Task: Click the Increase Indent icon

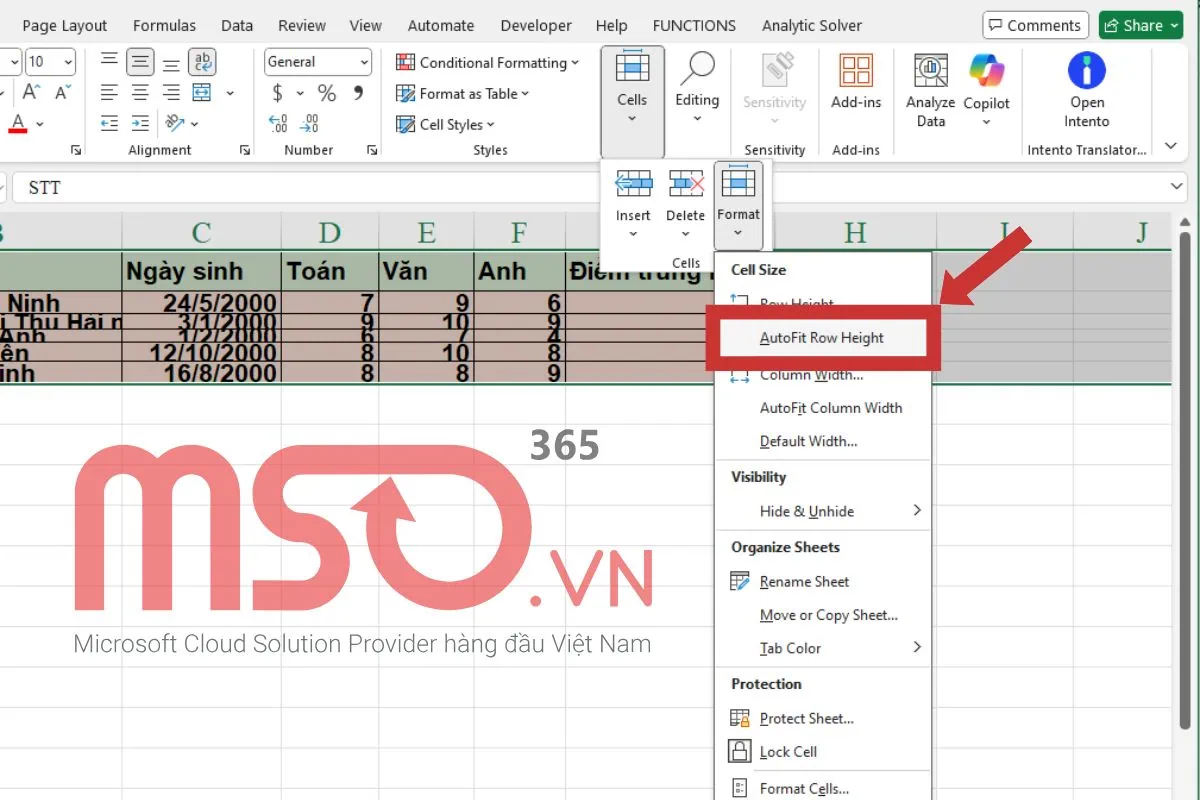Action: tap(140, 123)
